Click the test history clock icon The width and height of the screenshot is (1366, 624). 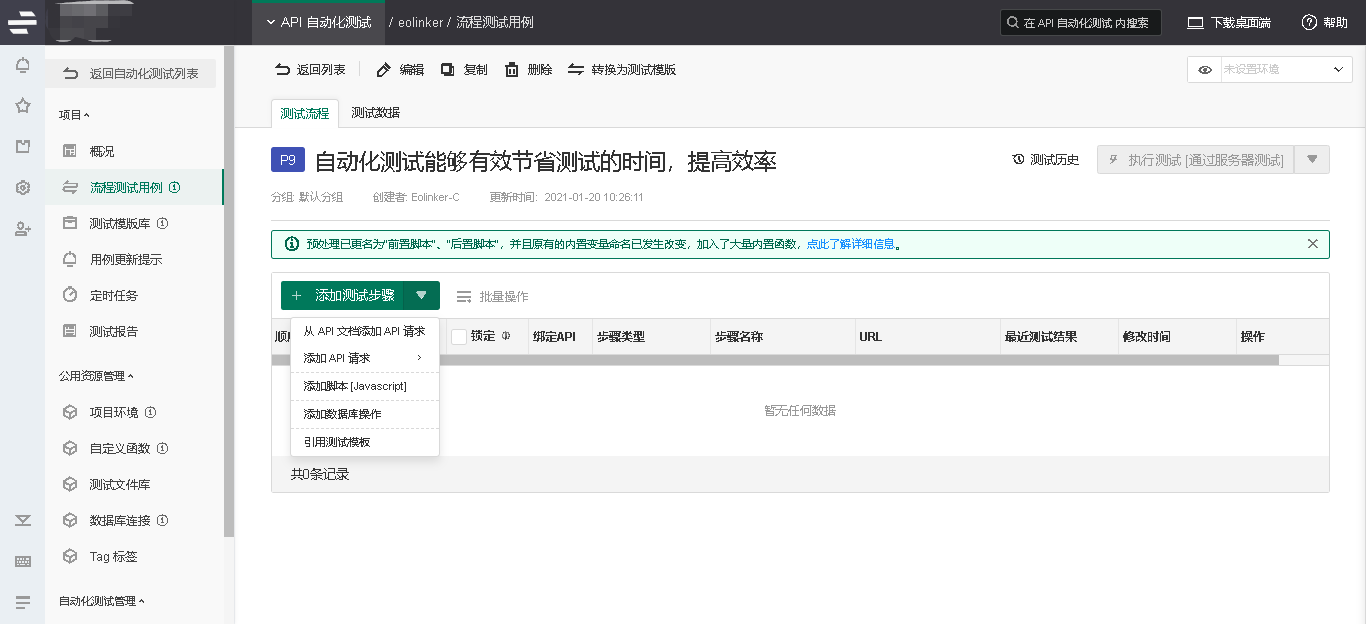coord(1018,160)
